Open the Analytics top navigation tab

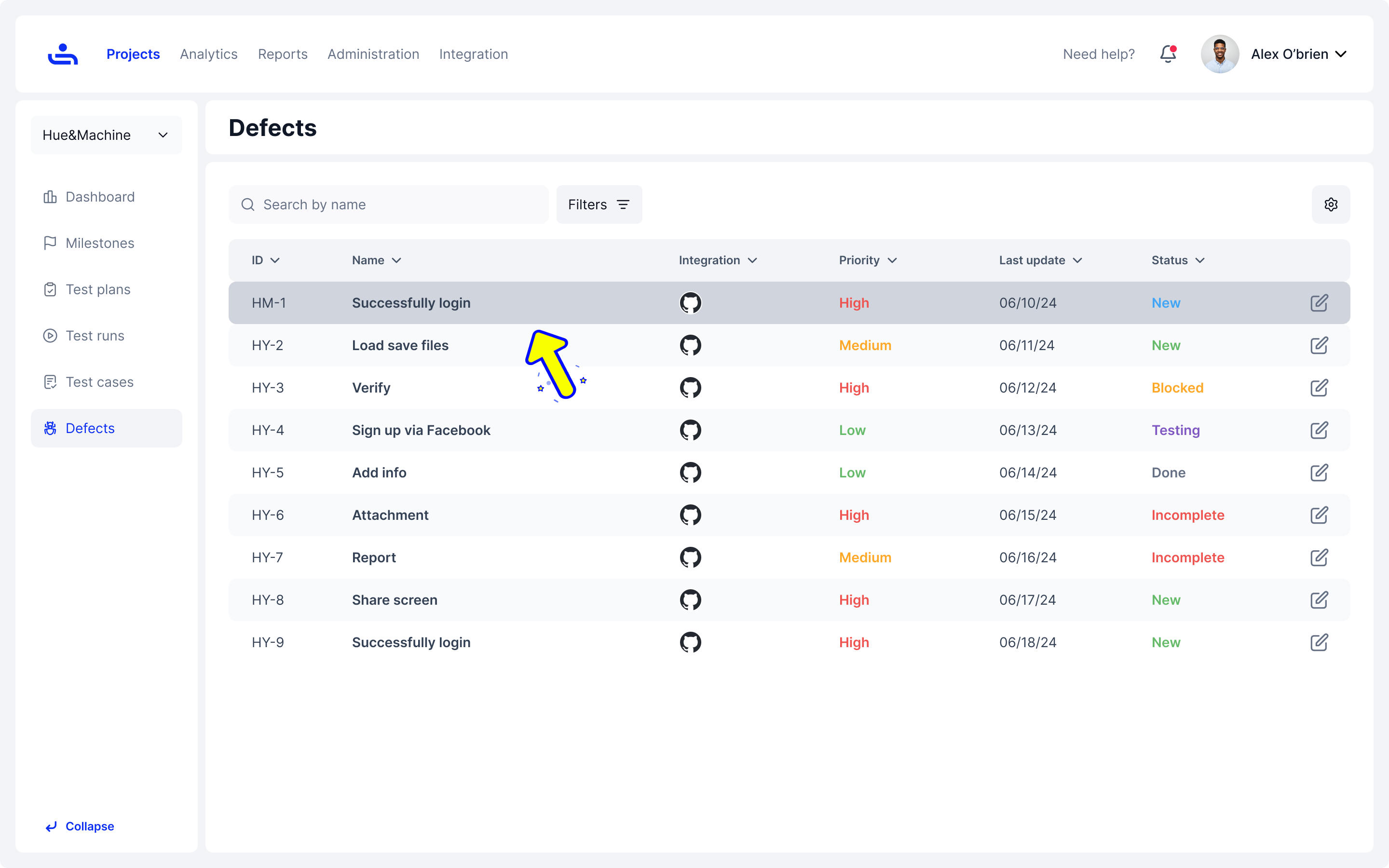(x=208, y=54)
